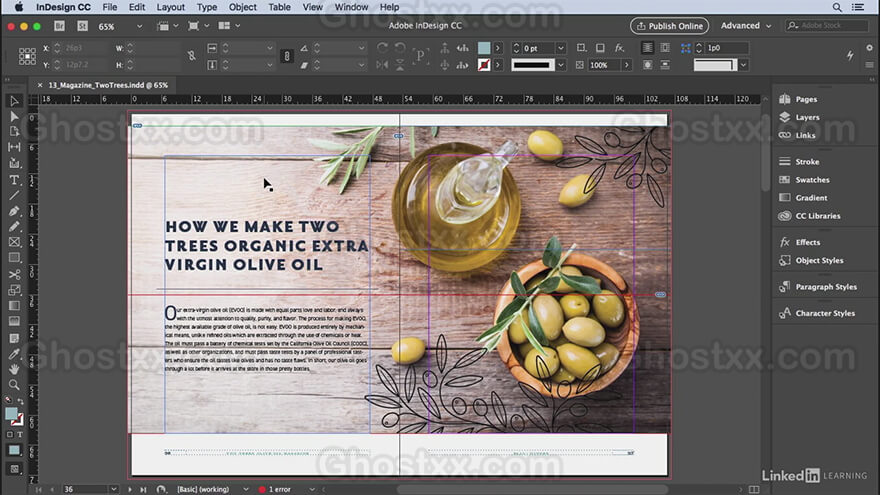Expand fill color options arrow
This screenshot has height=495, width=880.
coord(497,48)
